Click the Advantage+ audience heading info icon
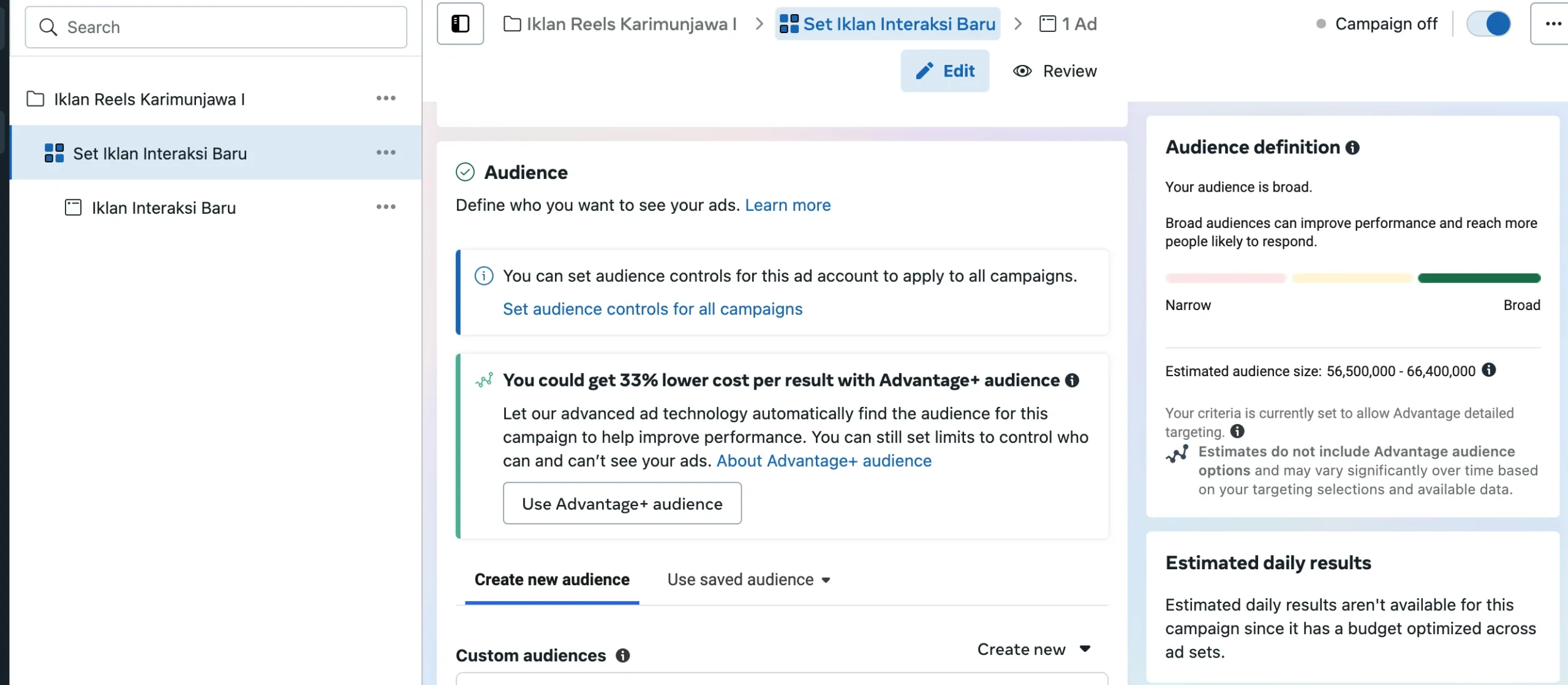The width and height of the screenshot is (1568, 685). (x=1072, y=380)
